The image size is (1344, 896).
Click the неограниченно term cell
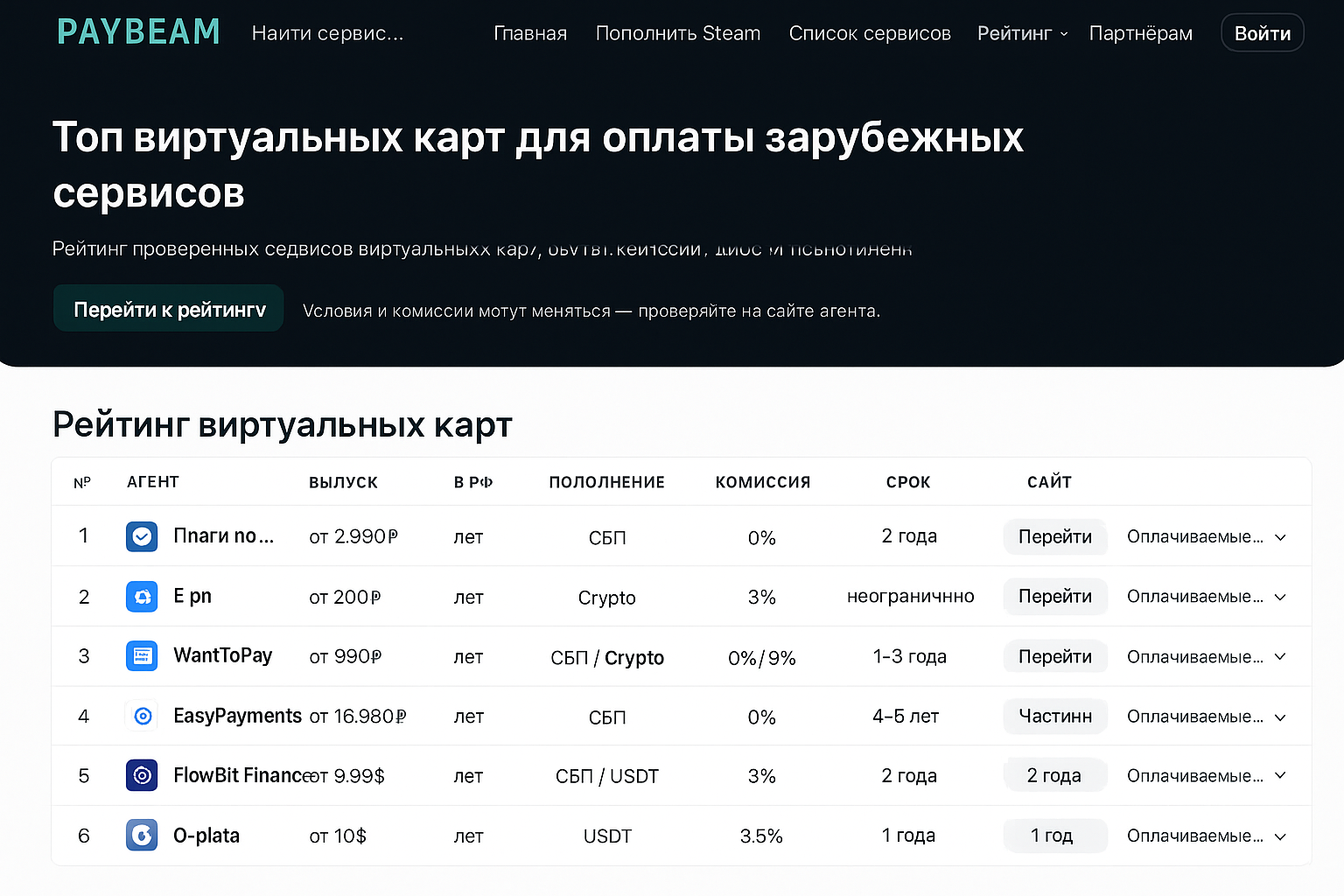(x=910, y=596)
